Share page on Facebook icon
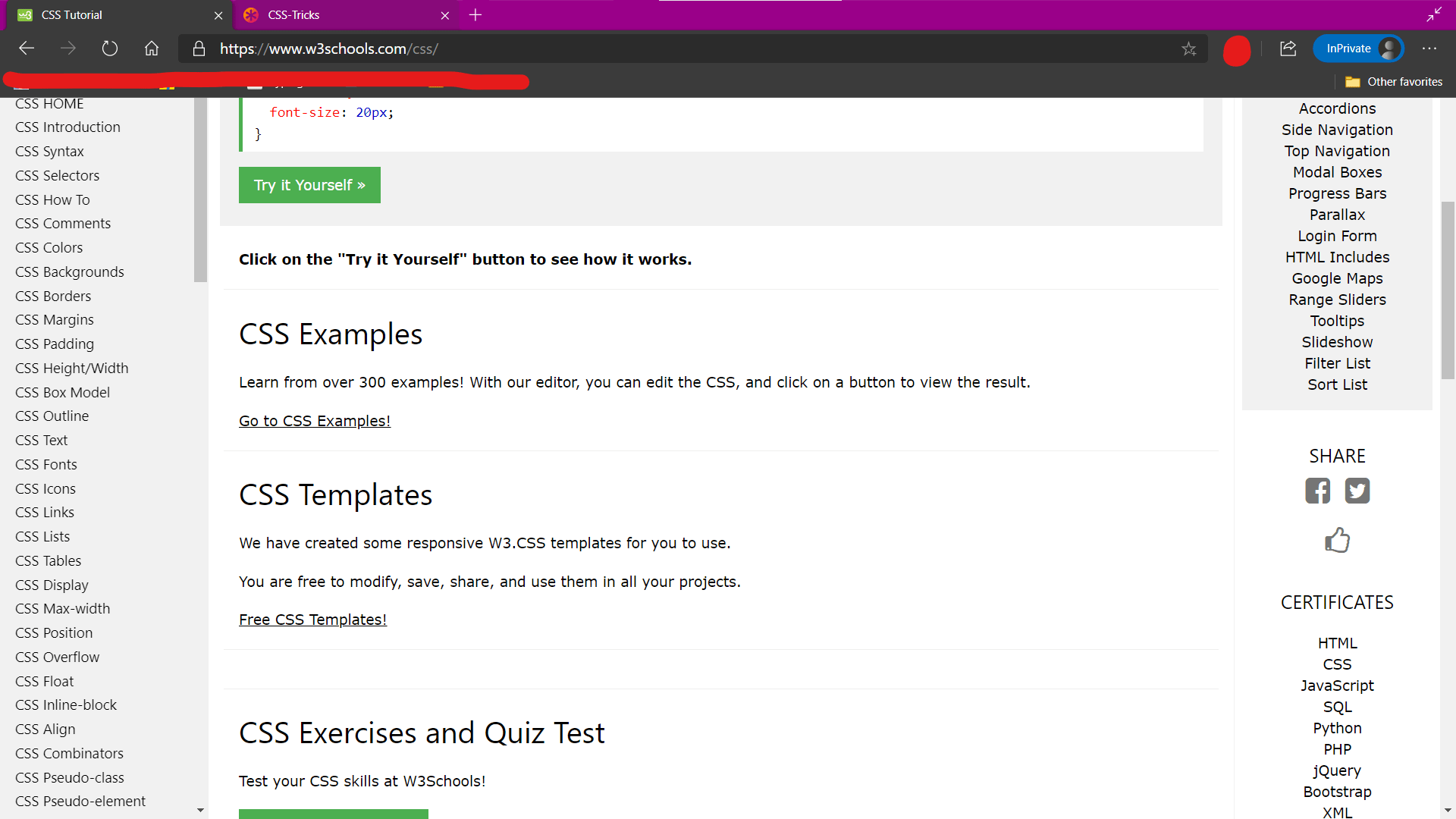The image size is (1456, 819). click(x=1317, y=491)
